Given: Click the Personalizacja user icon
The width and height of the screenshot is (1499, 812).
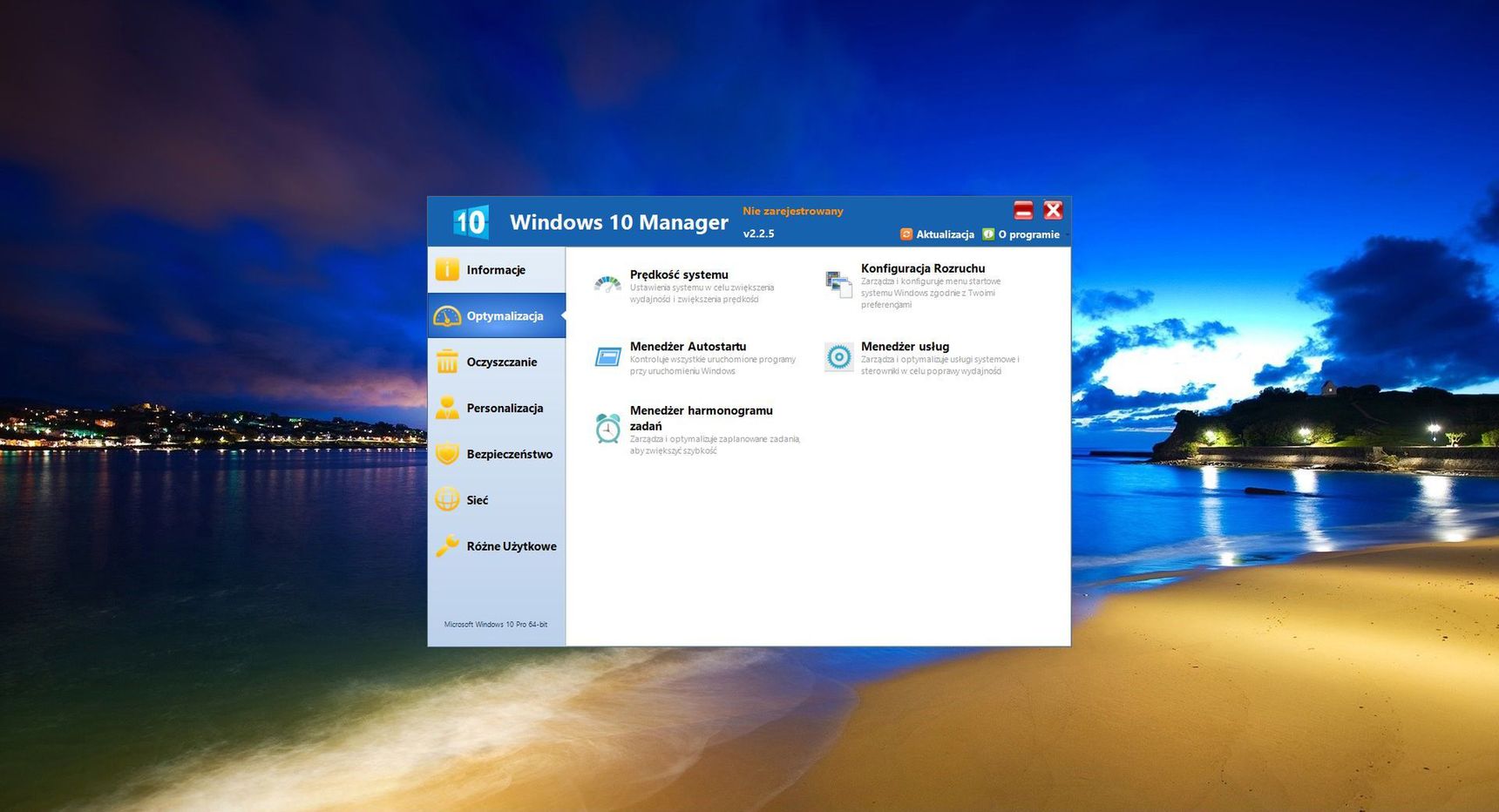Looking at the screenshot, I should (447, 408).
